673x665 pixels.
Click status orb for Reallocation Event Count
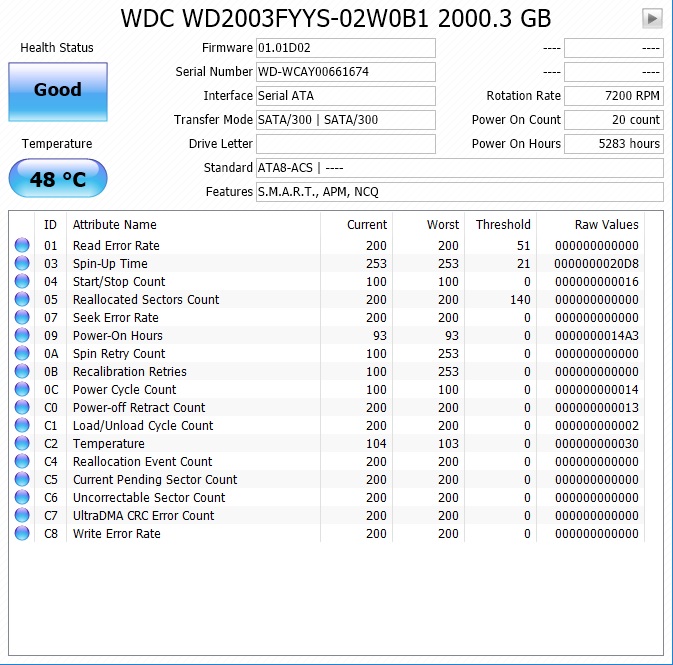(22, 462)
